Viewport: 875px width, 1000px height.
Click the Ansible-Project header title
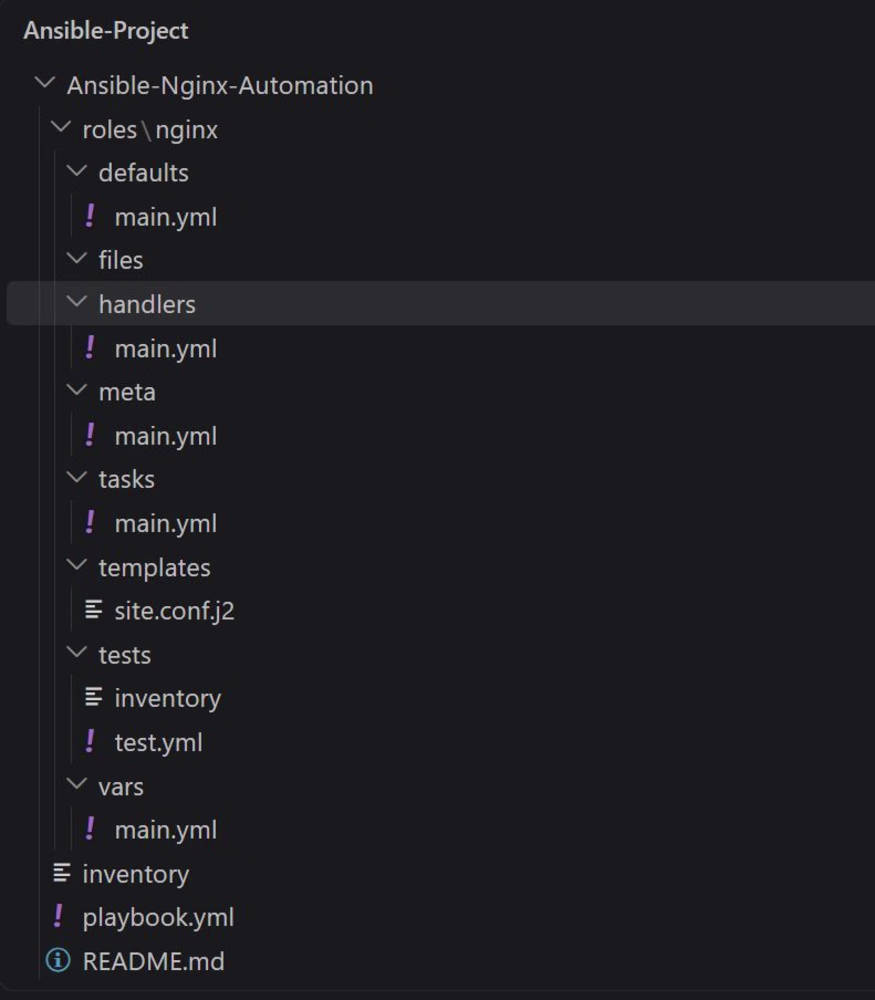(x=106, y=31)
